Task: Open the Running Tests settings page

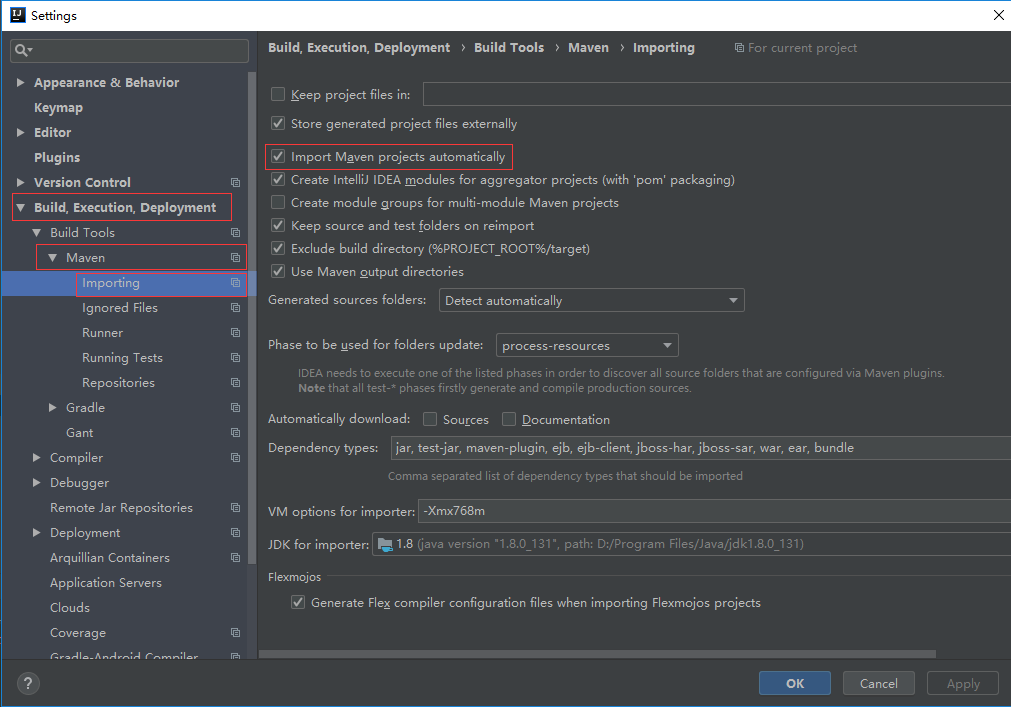Action: pyautogui.click(x=123, y=358)
